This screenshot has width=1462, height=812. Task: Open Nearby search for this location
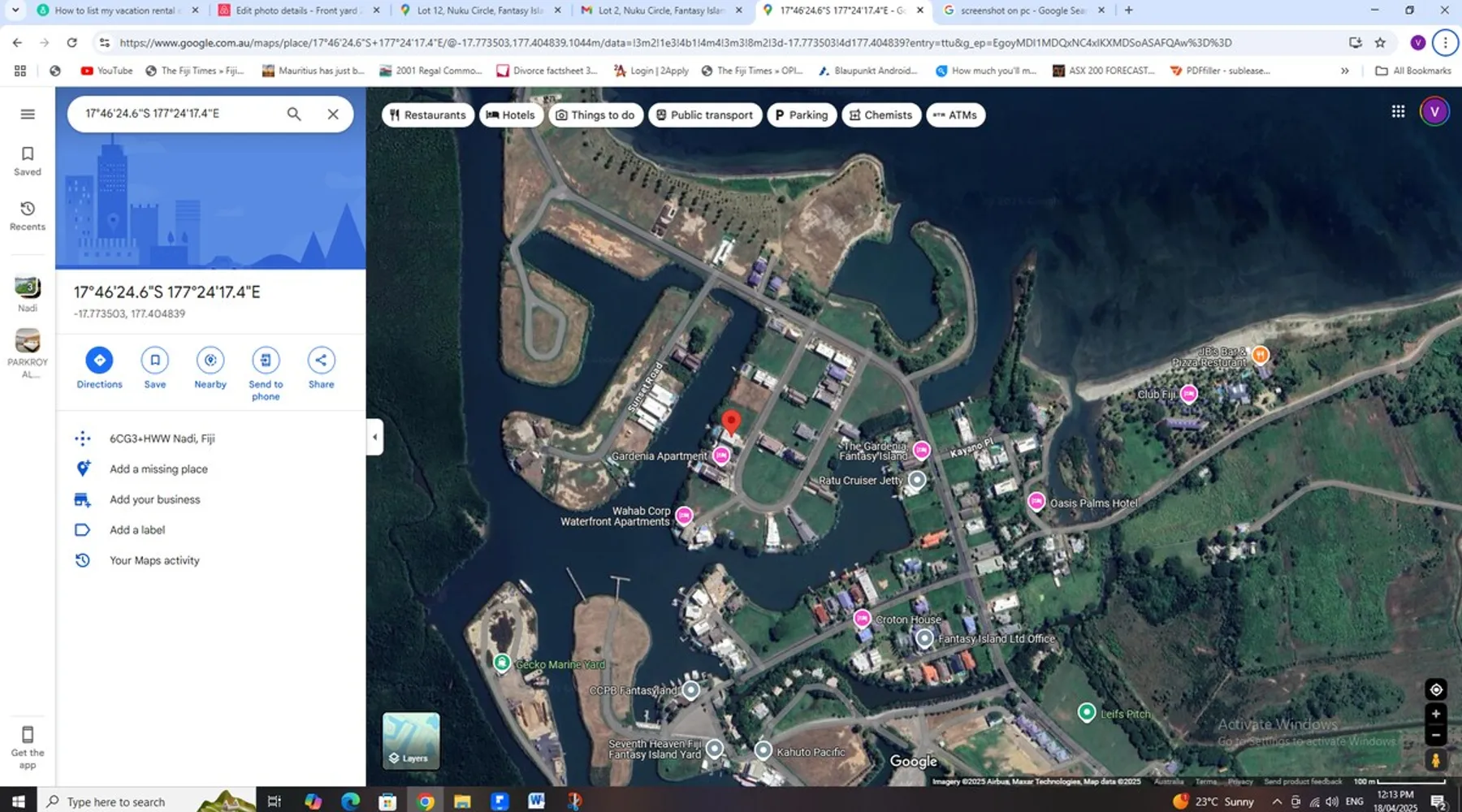(x=210, y=361)
